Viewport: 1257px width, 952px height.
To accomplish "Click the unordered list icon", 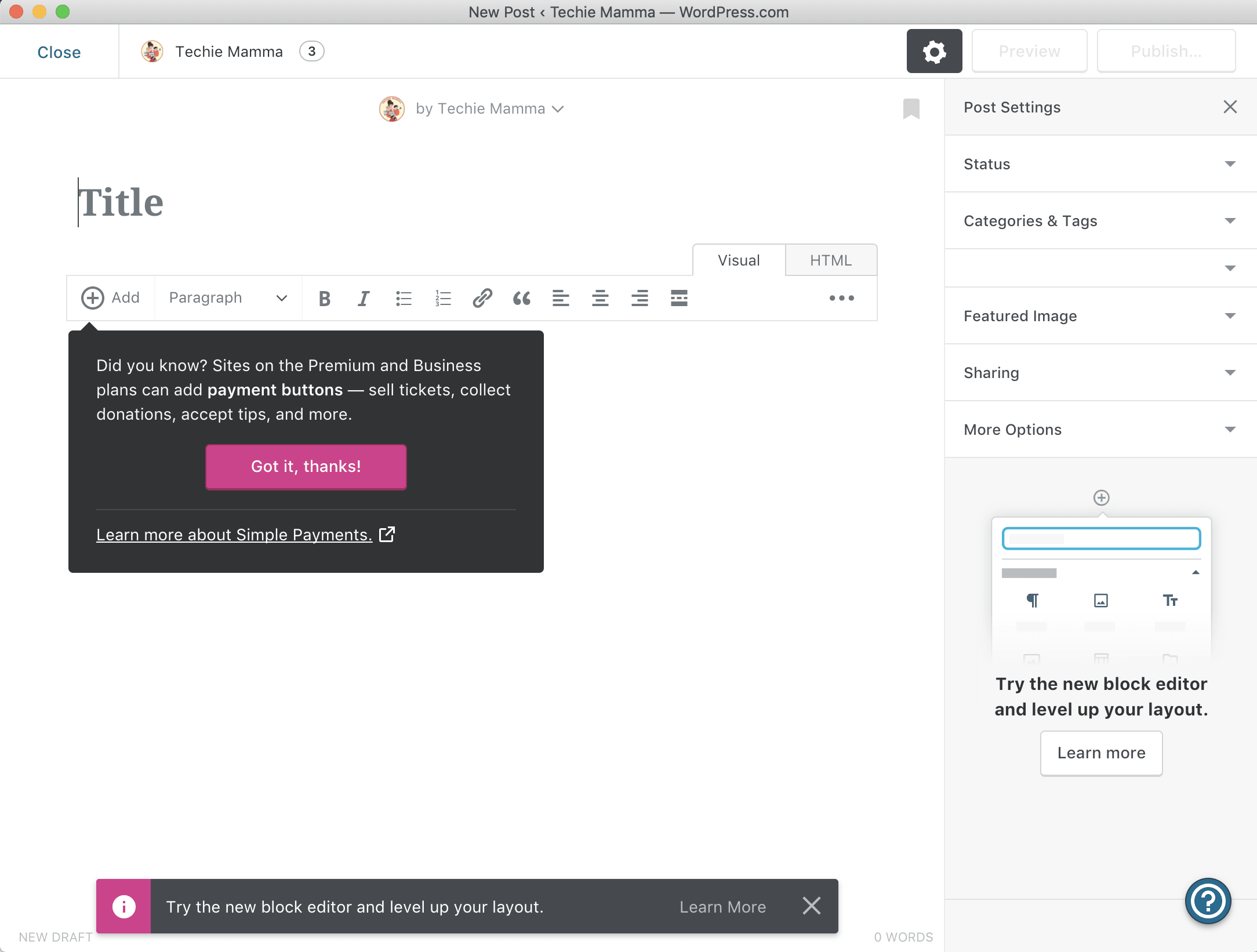I will click(403, 297).
